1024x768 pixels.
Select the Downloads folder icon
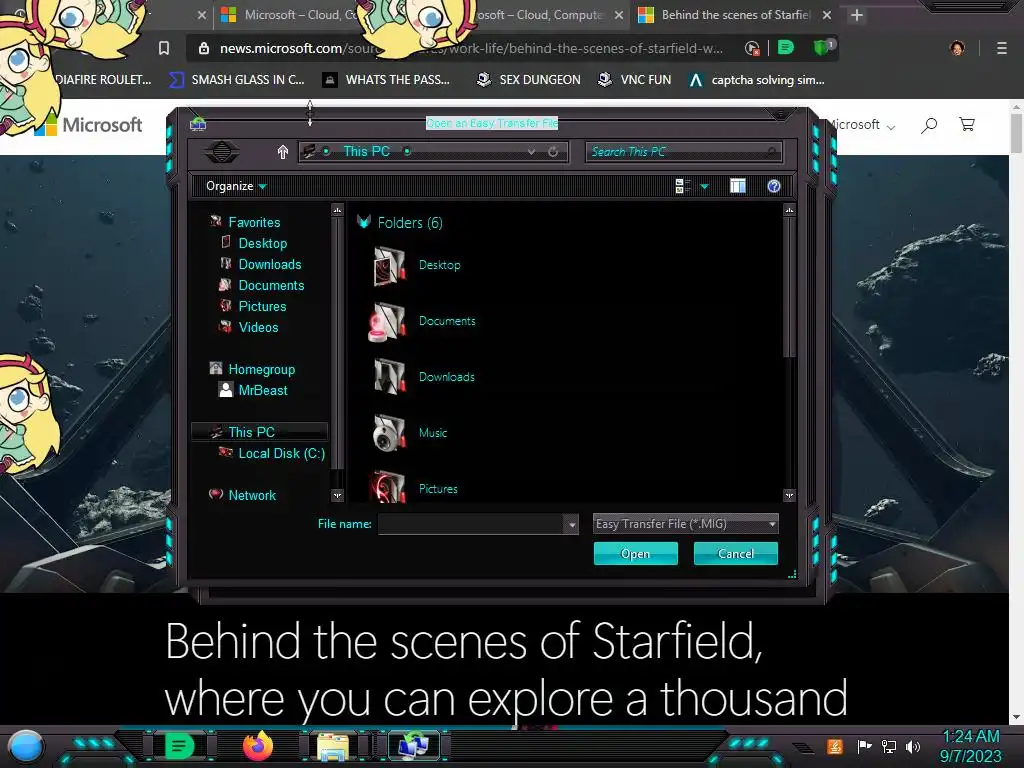coord(389,377)
